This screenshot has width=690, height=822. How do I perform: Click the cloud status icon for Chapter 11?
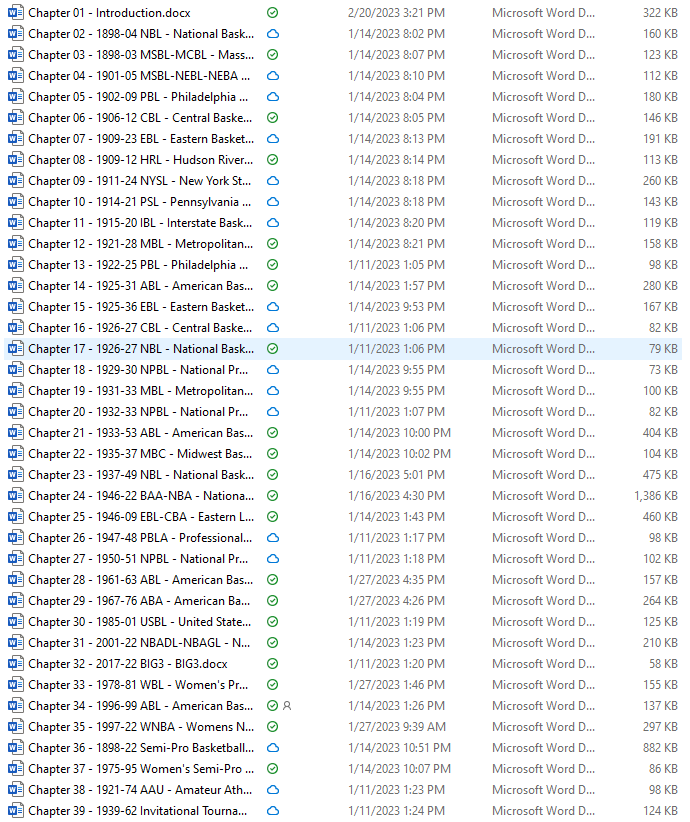(x=273, y=223)
